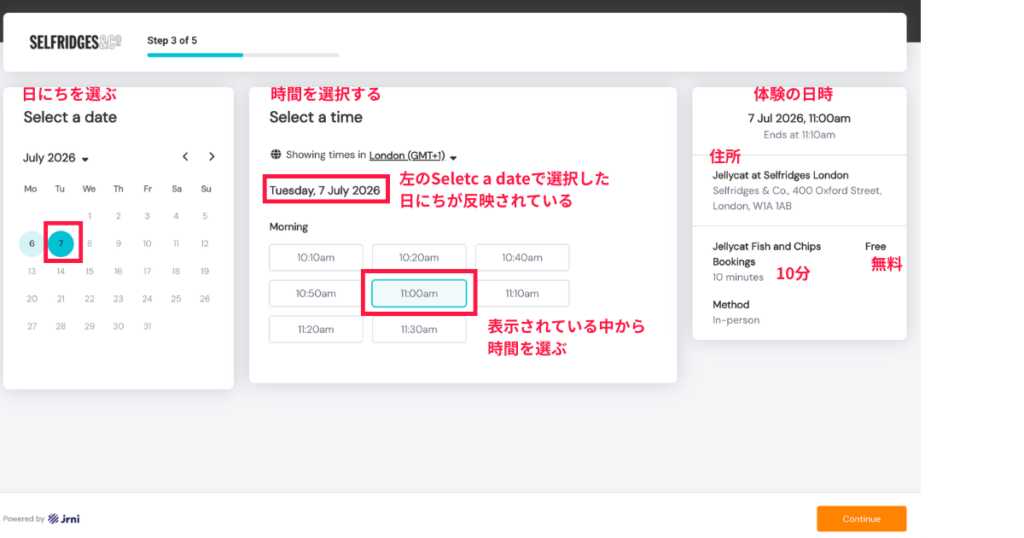Select the 11:00am time slot
The height and width of the screenshot is (538, 1024).
coord(419,293)
